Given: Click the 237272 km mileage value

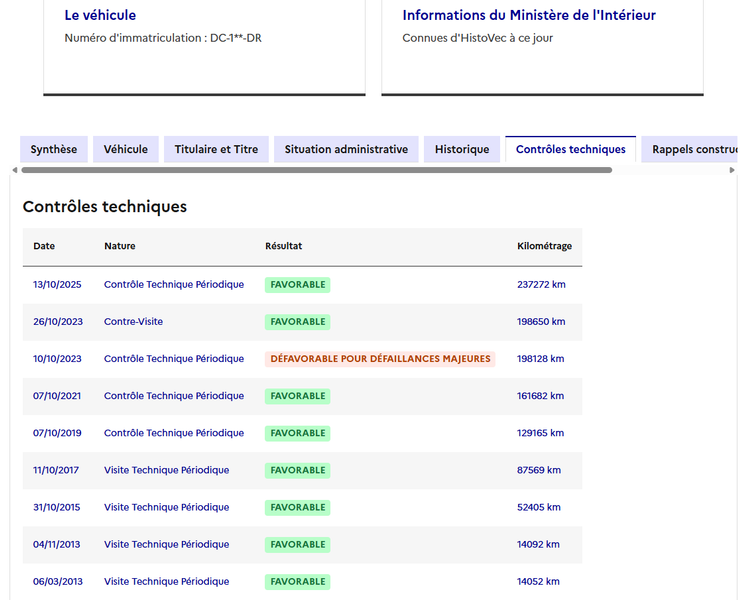Looking at the screenshot, I should click(541, 285).
